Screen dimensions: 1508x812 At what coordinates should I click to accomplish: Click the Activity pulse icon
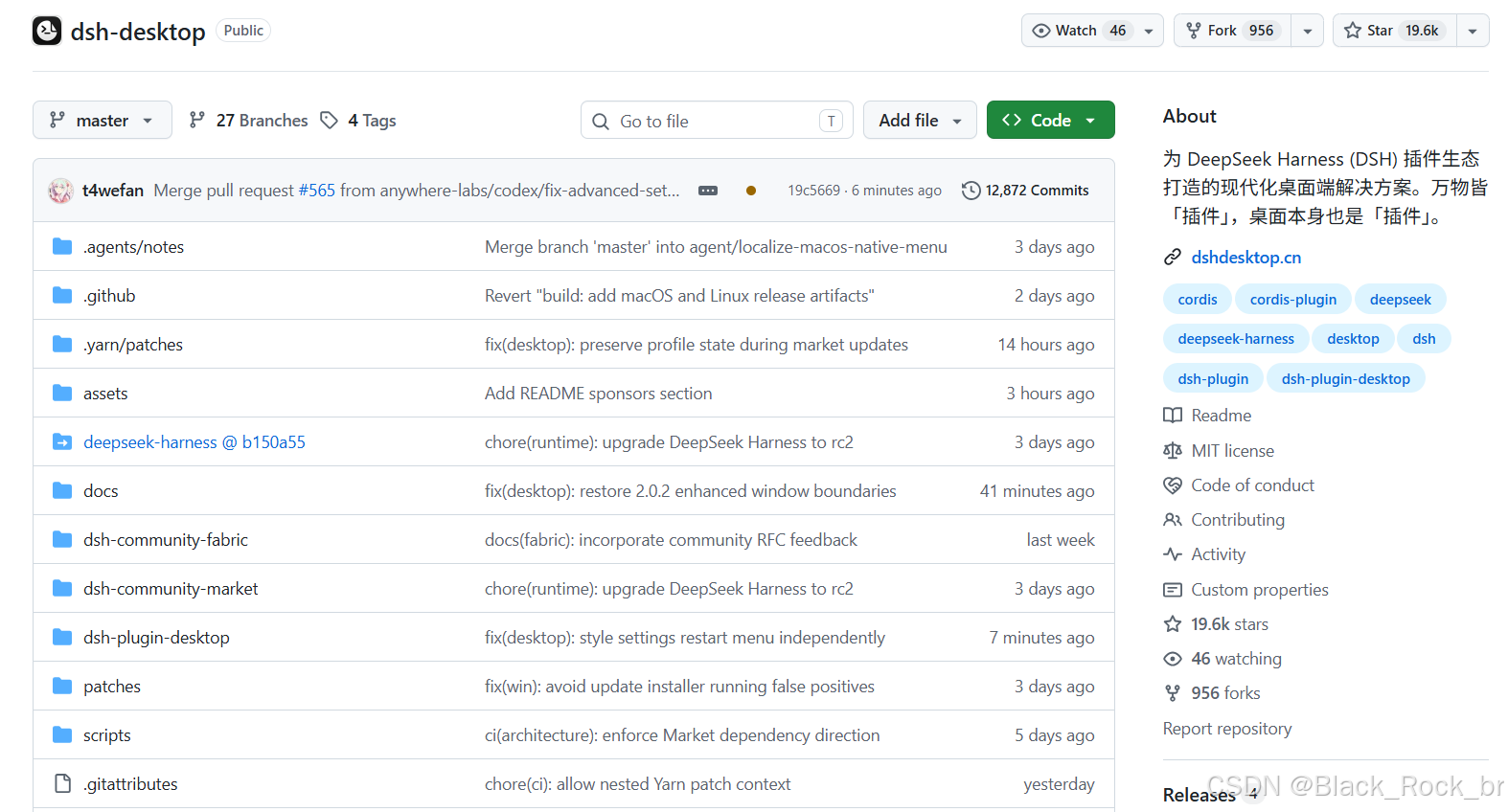coord(1173,554)
